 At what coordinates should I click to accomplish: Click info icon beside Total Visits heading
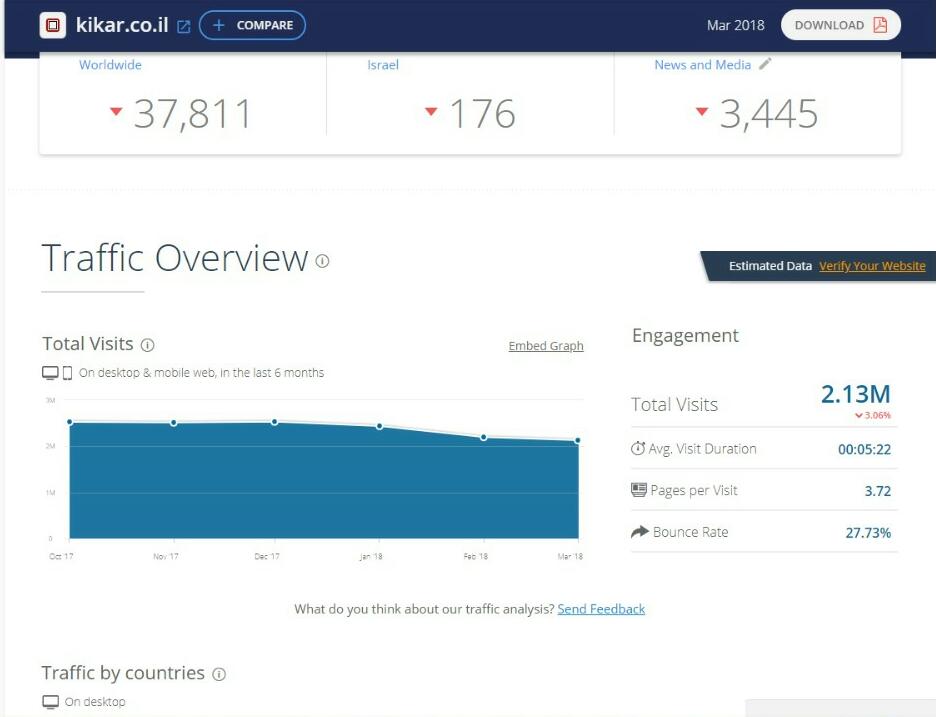147,345
